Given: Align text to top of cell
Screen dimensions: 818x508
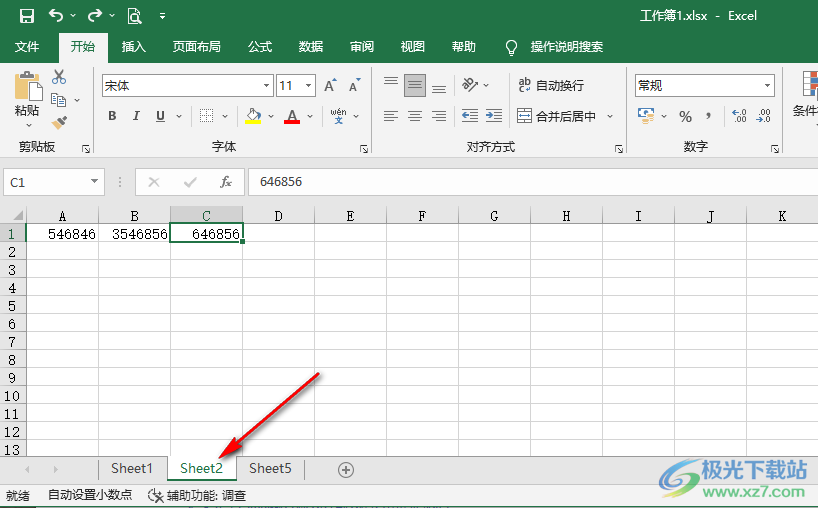Looking at the screenshot, I should [x=391, y=82].
